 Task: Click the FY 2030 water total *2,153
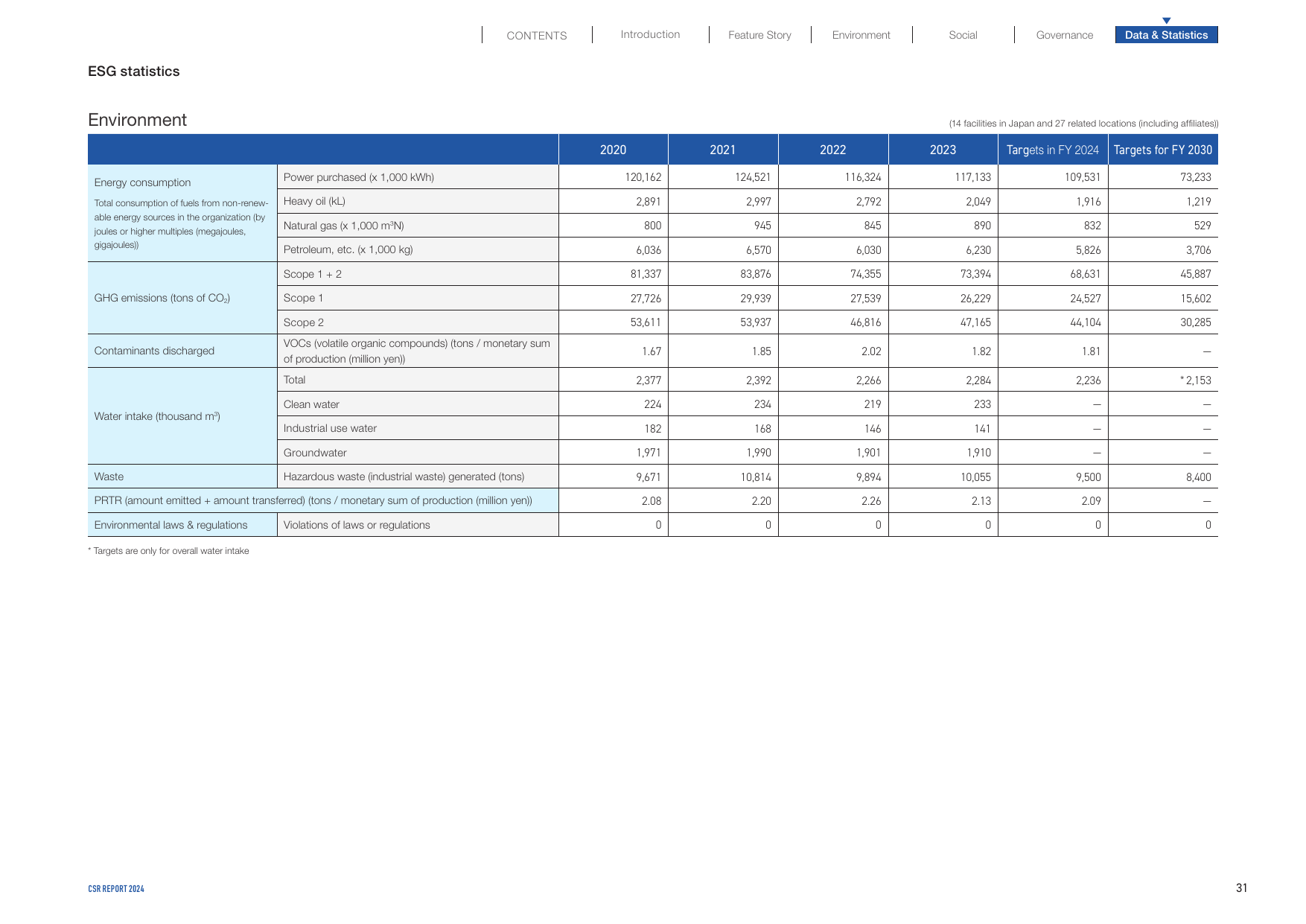click(x=1196, y=380)
